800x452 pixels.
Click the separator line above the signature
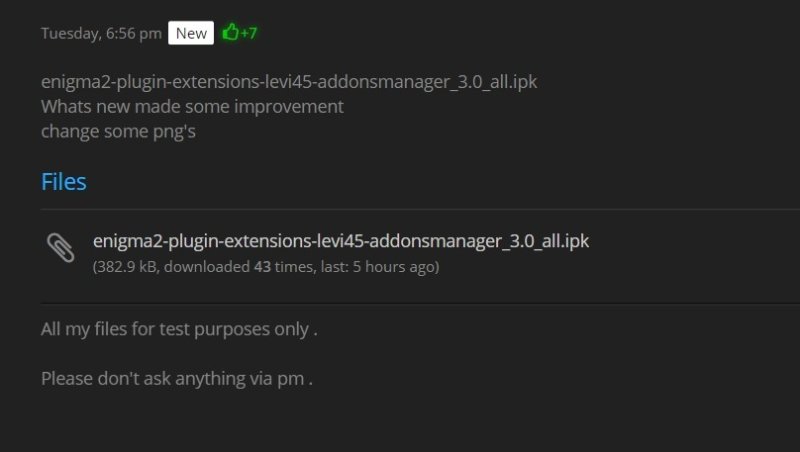tap(420, 304)
